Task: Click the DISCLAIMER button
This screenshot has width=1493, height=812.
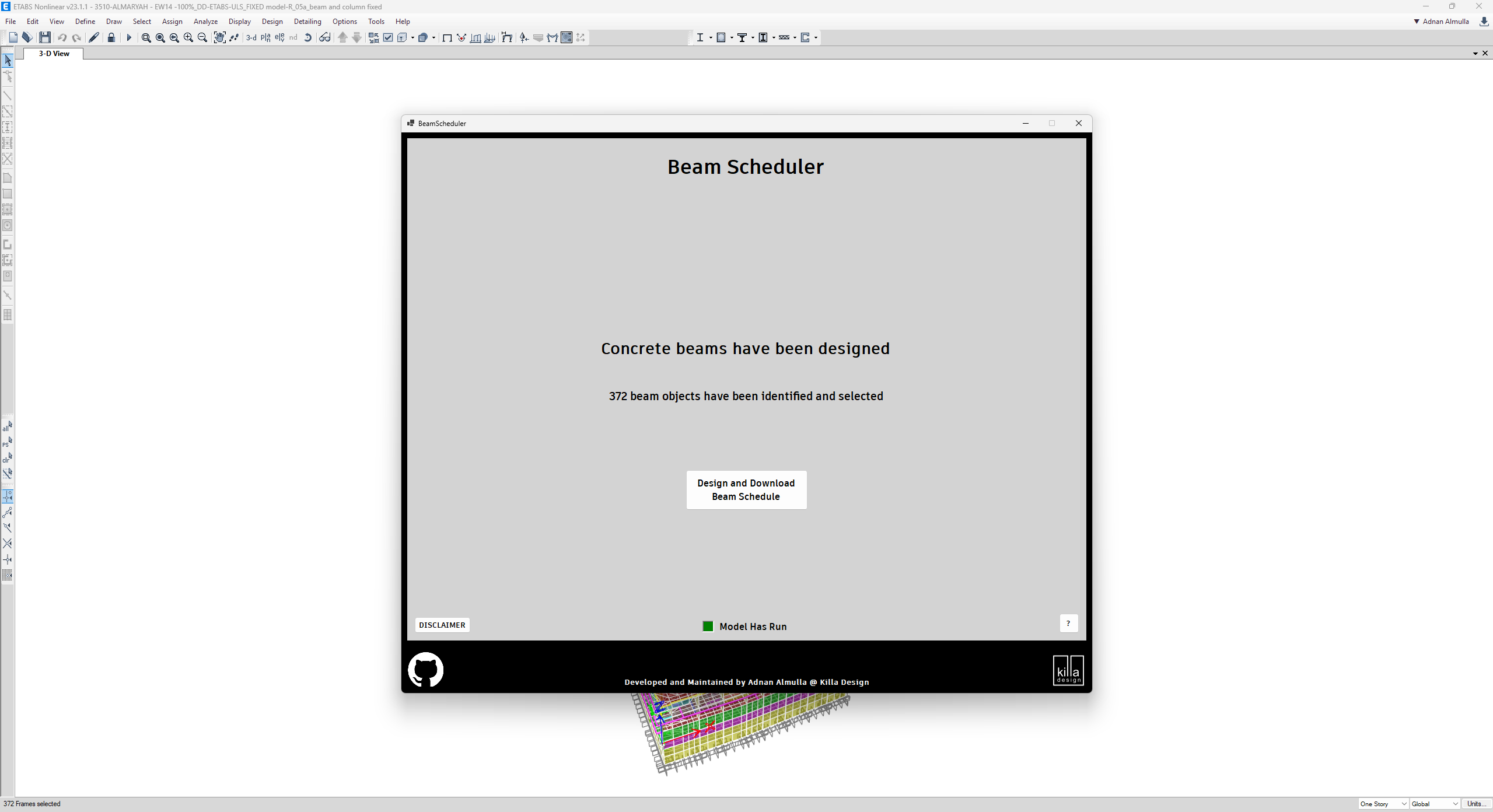Action: [x=442, y=625]
